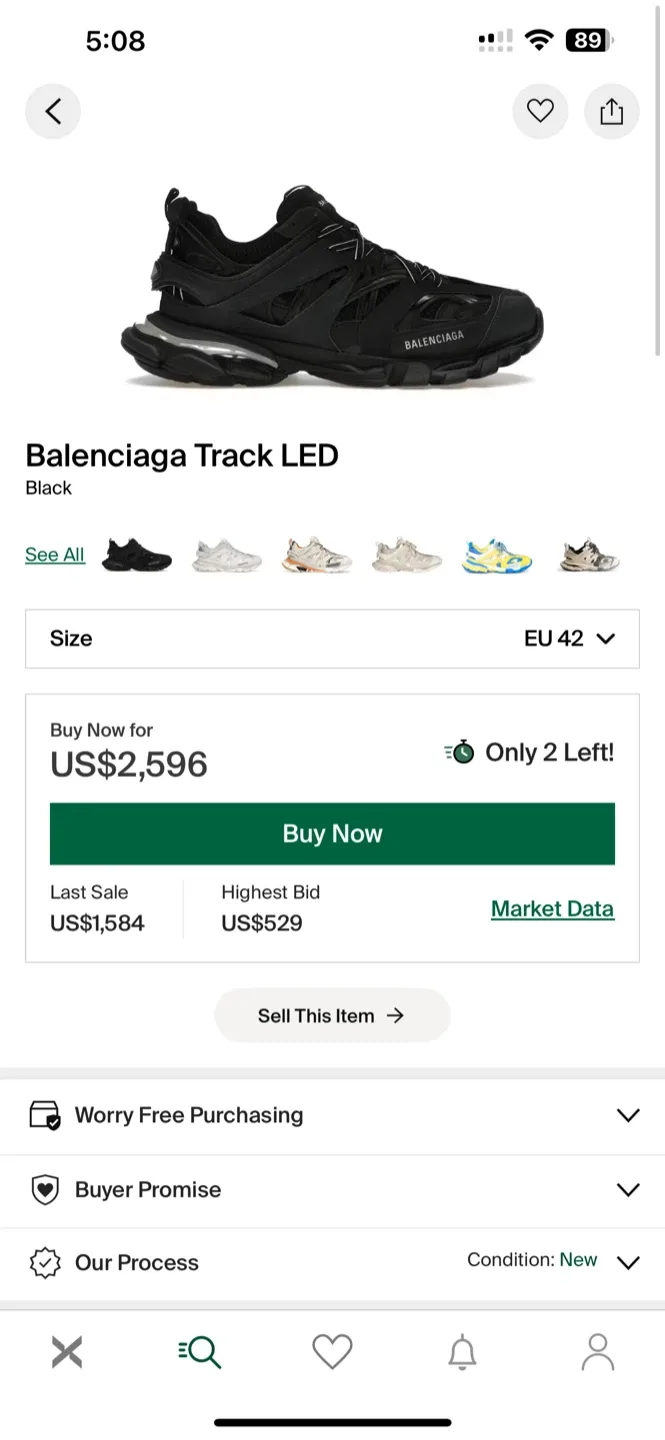The width and height of the screenshot is (665, 1440).
Task: Tap the search icon in bottom navigation
Action: pyautogui.click(x=198, y=1351)
